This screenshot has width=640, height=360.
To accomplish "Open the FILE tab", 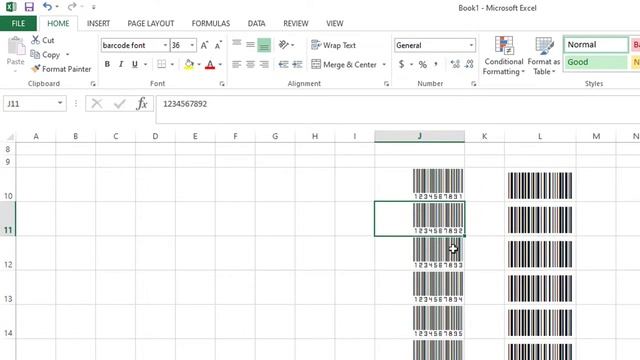I will pos(18,23).
